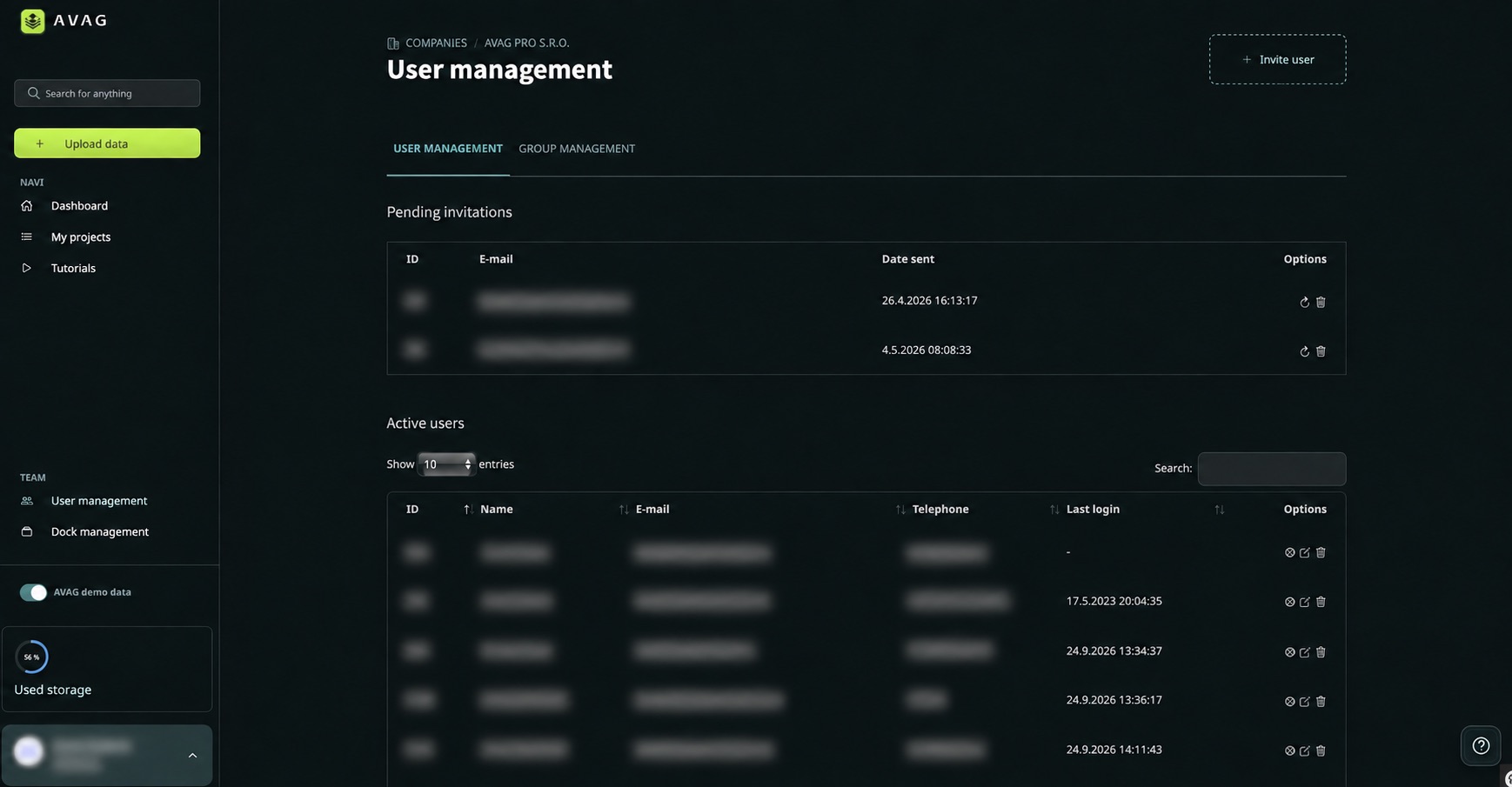This screenshot has width=1512, height=787.
Task: Open the help question mark button
Action: tap(1481, 745)
